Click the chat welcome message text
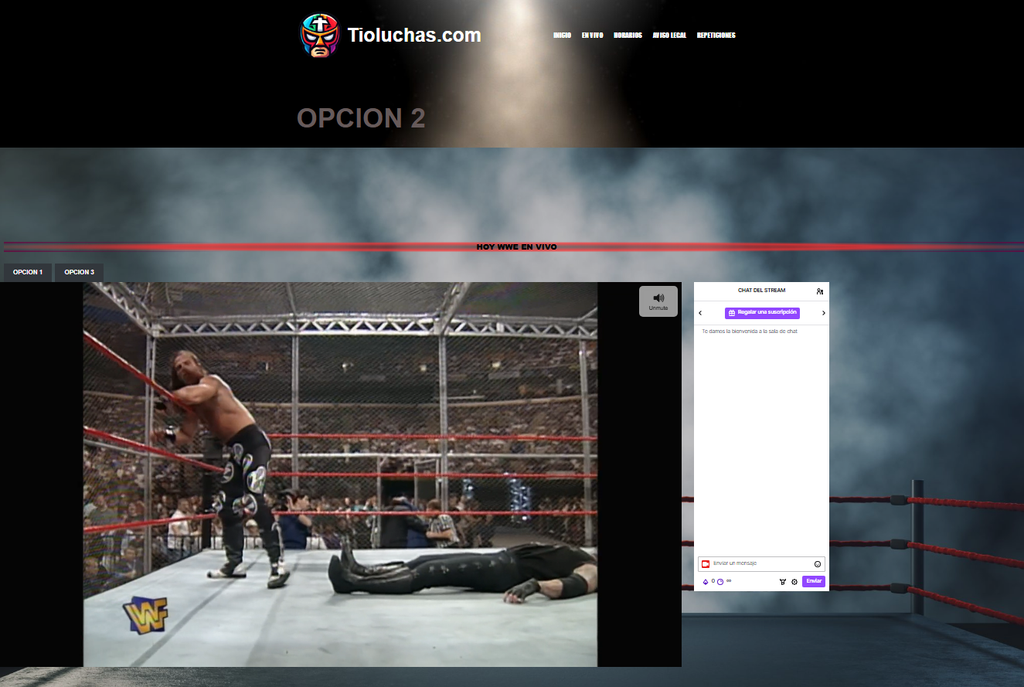The width and height of the screenshot is (1024, 687). pyautogui.click(x=750, y=331)
